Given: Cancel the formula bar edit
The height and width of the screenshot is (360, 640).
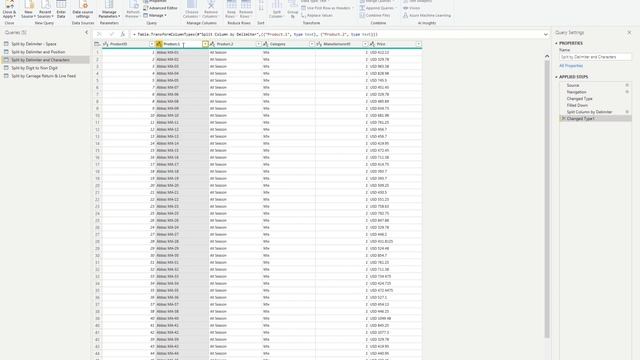Looking at the screenshot, I should pyautogui.click(x=99, y=34).
